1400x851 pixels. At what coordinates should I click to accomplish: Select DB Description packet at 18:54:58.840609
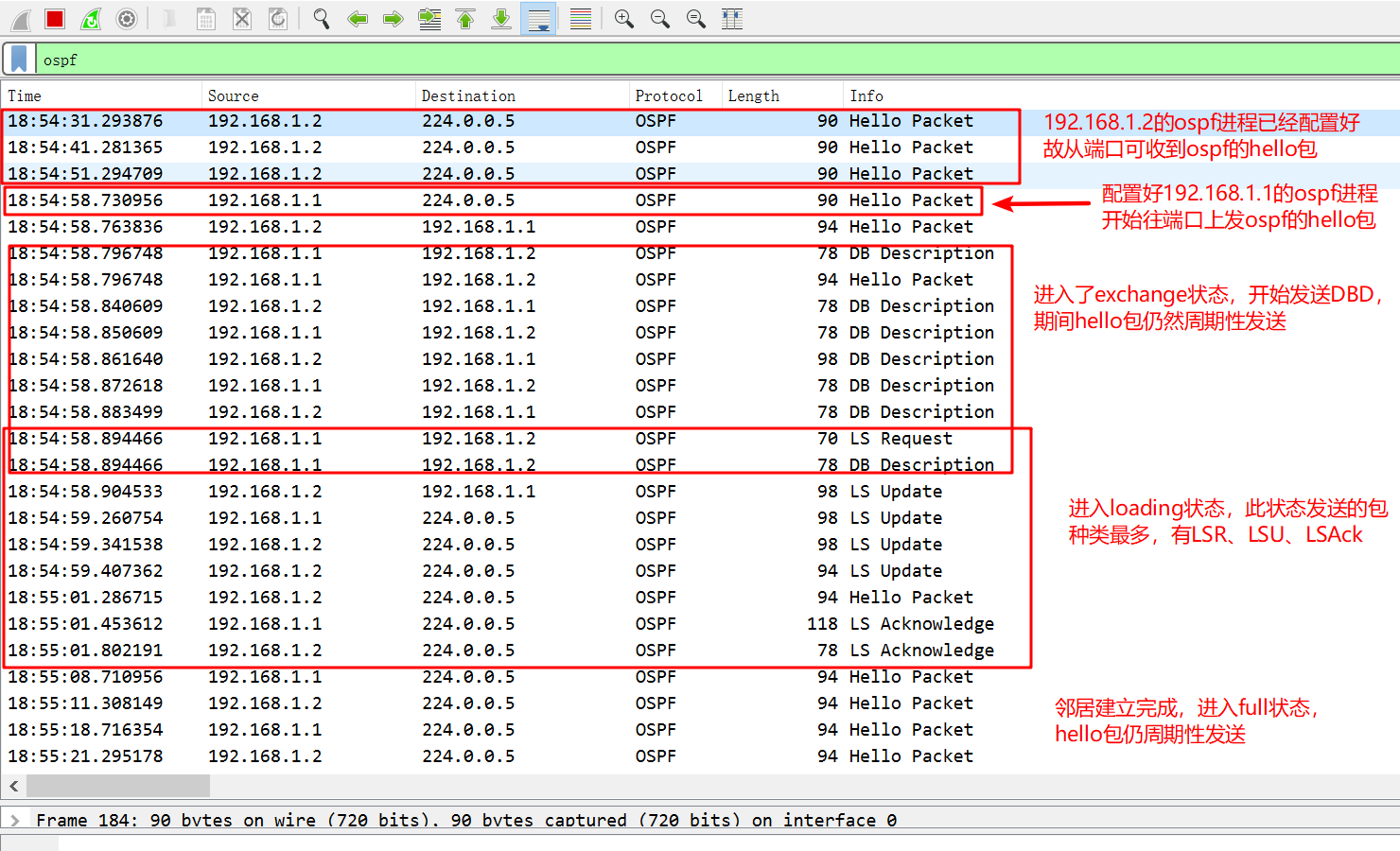pos(700,306)
